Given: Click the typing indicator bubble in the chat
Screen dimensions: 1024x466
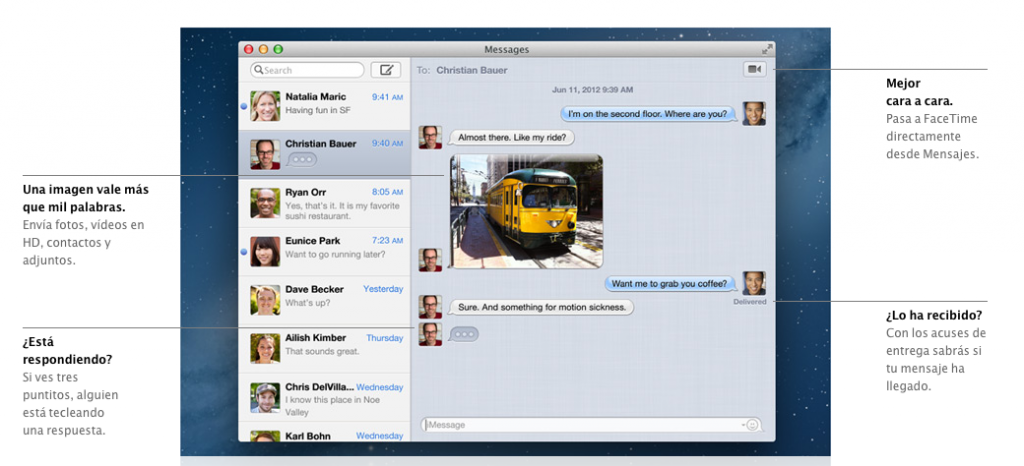Looking at the screenshot, I should [463, 334].
